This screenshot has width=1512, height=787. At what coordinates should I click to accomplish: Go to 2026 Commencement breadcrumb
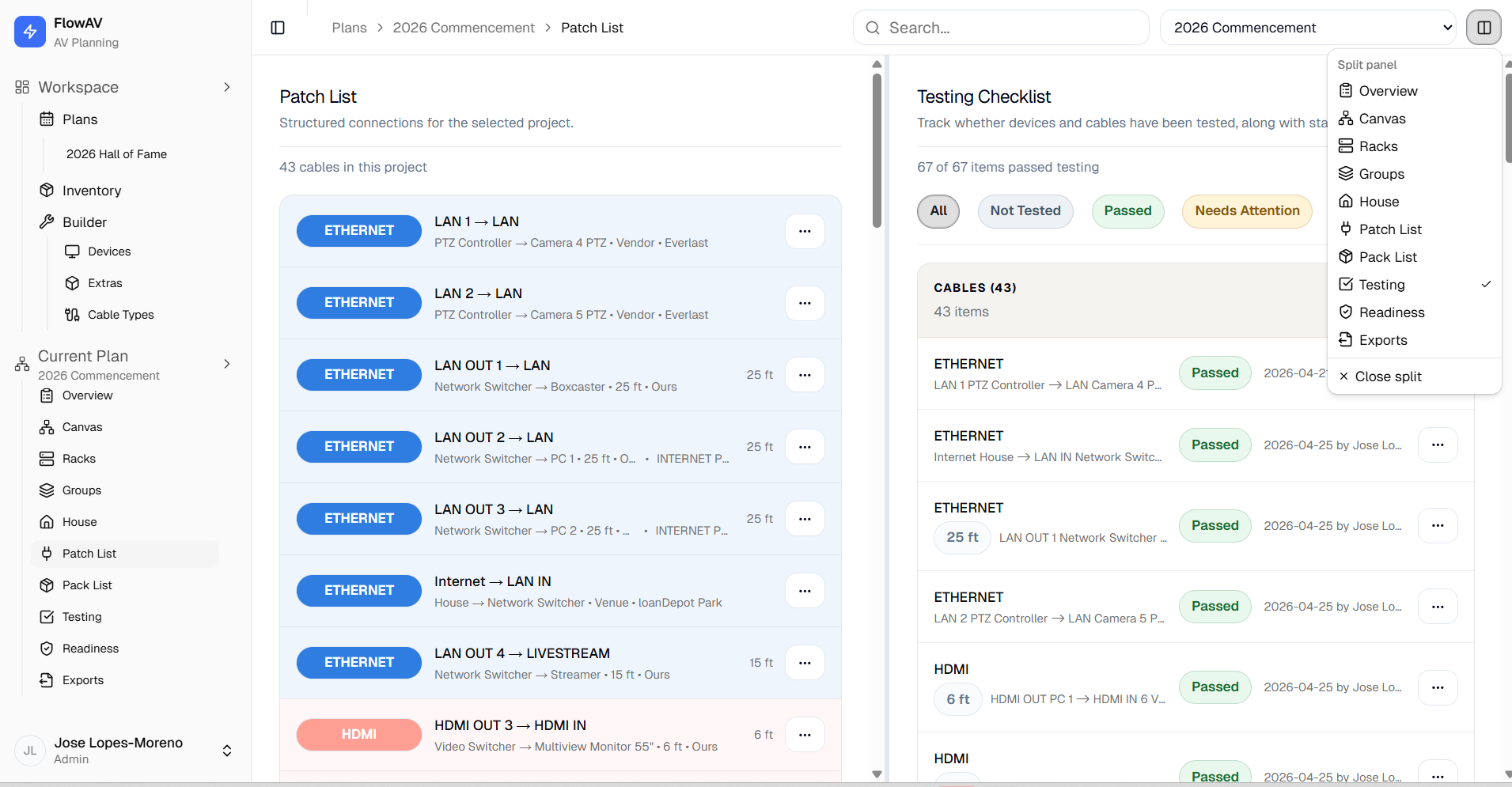click(x=464, y=28)
